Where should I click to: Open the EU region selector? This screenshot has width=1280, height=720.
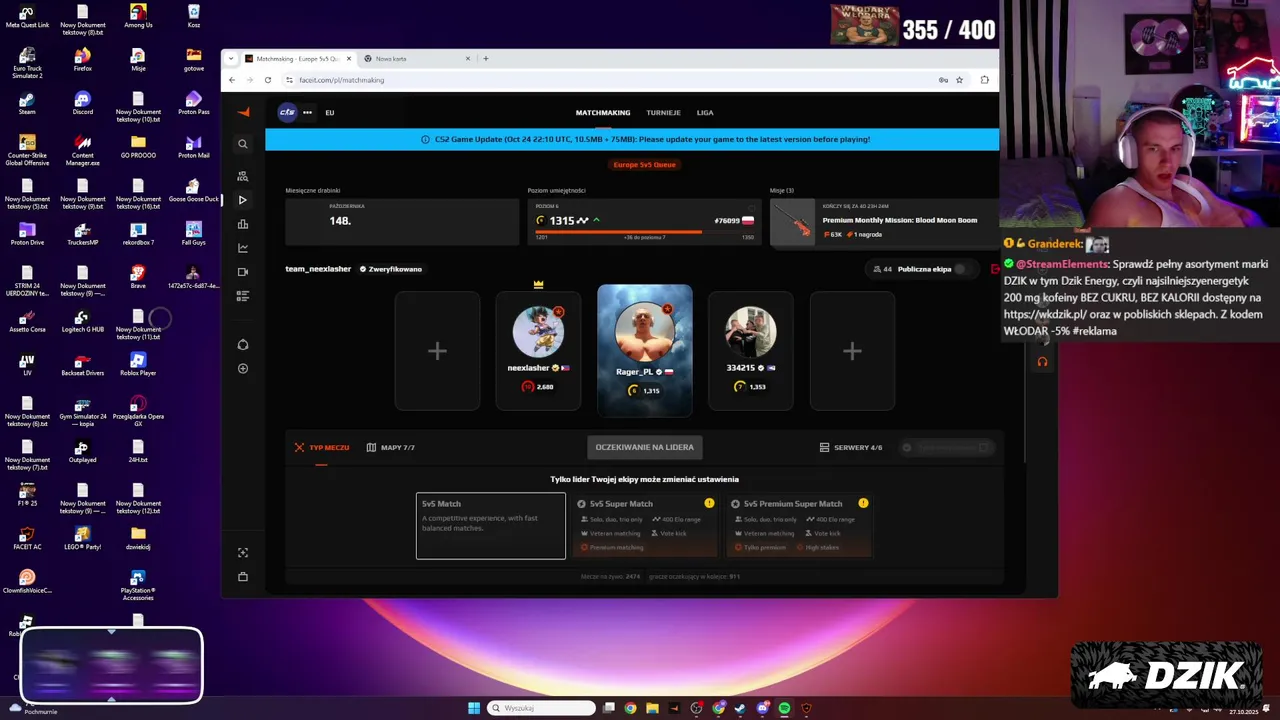(x=329, y=113)
